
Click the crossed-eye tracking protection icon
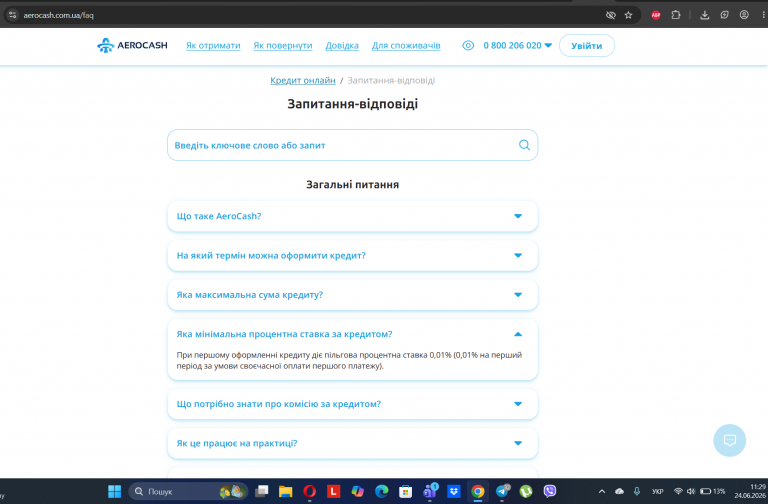click(610, 15)
